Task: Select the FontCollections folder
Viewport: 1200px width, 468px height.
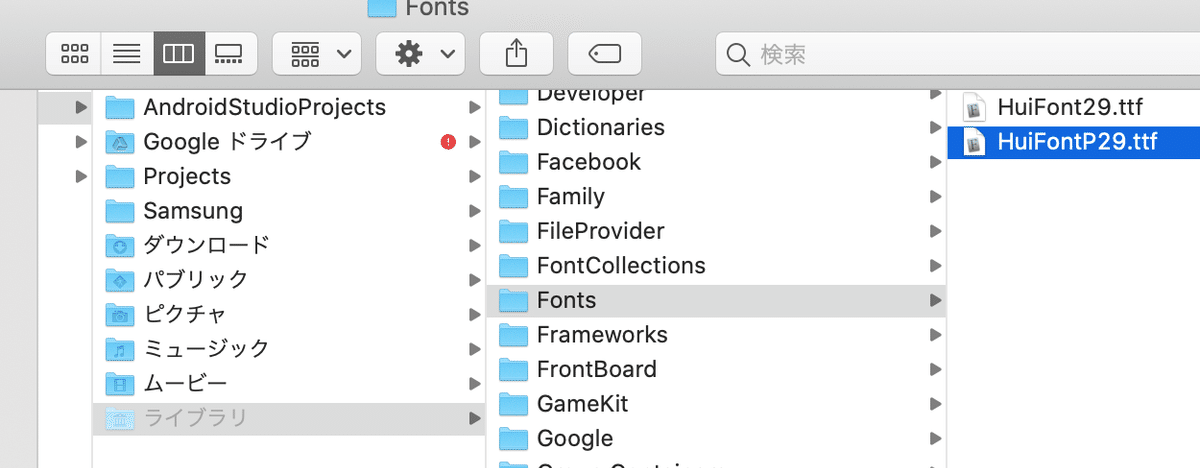Action: 716,266
